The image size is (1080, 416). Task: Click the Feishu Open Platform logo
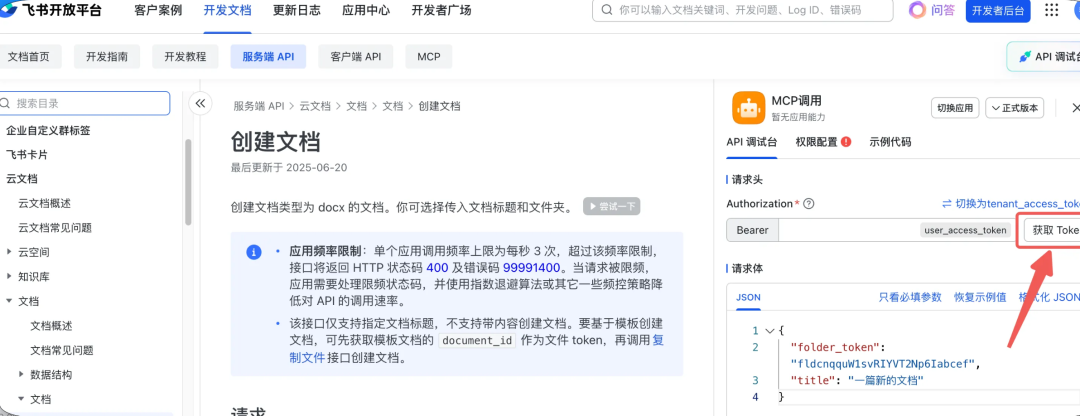(52, 10)
